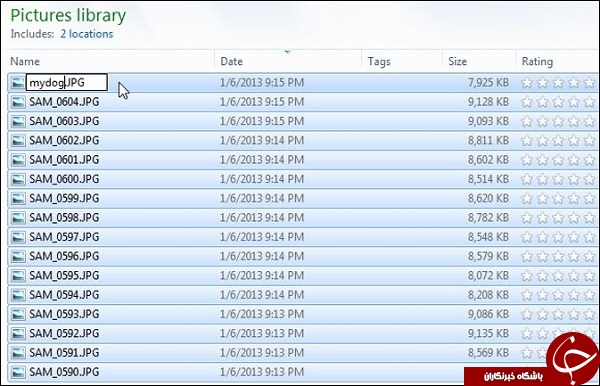Select the SAM_0603.JPG file name
600x386 pixels.
[x=64, y=121]
